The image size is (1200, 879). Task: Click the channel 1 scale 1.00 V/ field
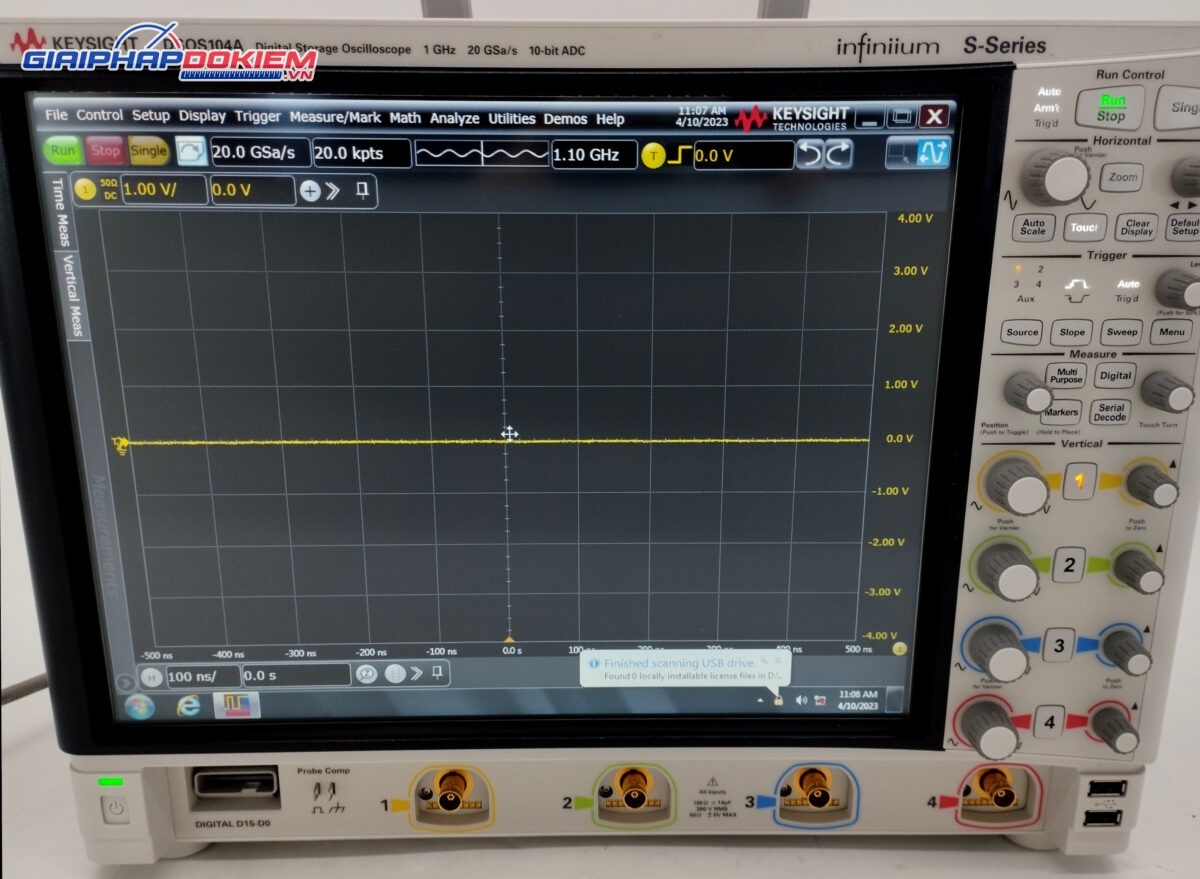click(x=164, y=189)
